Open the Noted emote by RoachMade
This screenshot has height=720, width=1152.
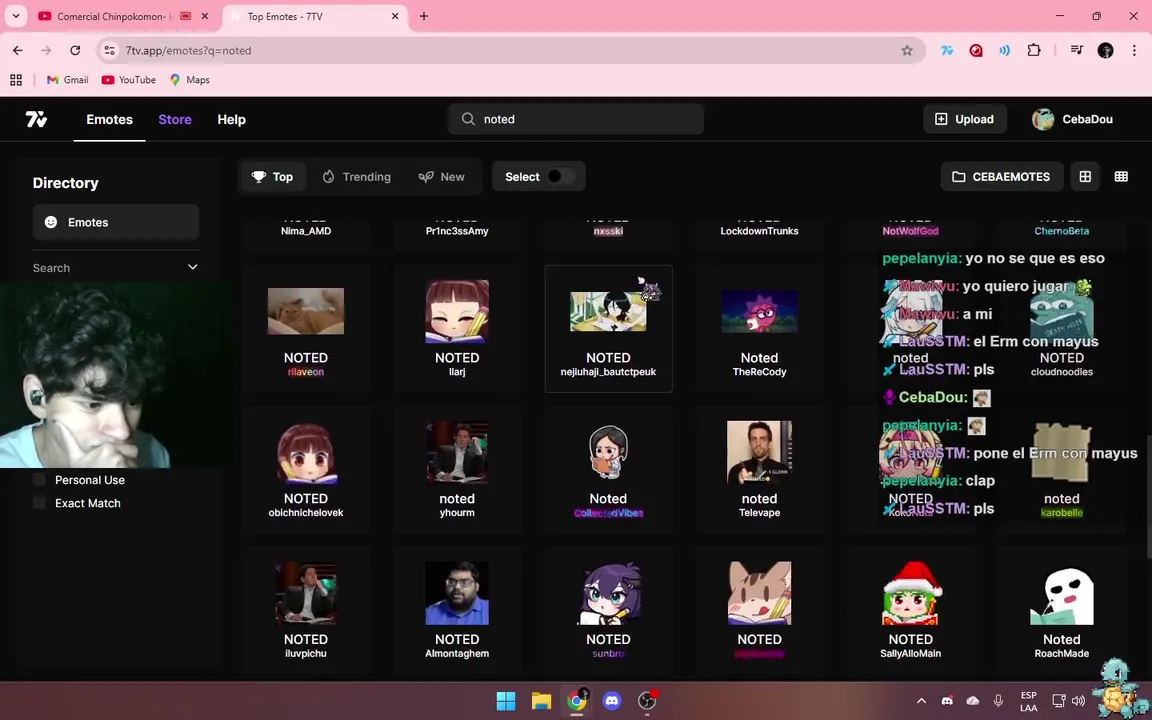coord(1062,611)
